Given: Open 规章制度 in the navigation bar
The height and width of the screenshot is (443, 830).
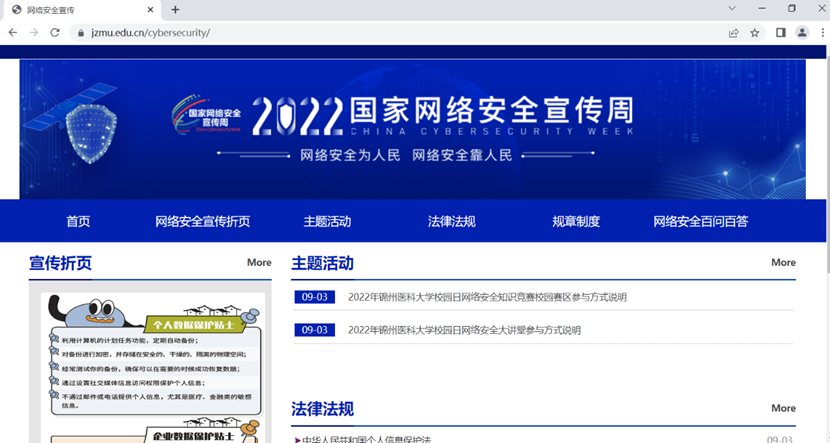Looking at the screenshot, I should click(x=576, y=221).
